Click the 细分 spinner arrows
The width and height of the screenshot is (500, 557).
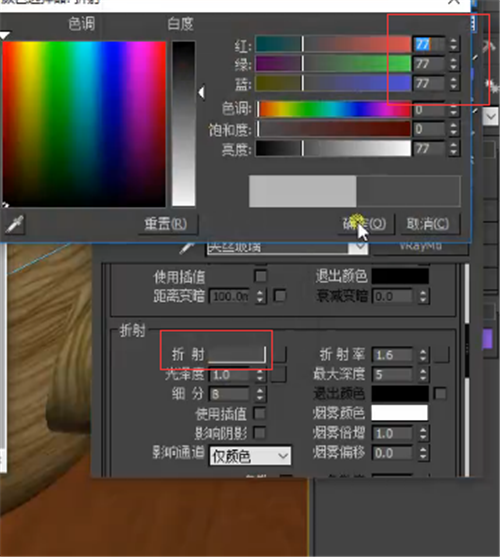tap(260, 394)
